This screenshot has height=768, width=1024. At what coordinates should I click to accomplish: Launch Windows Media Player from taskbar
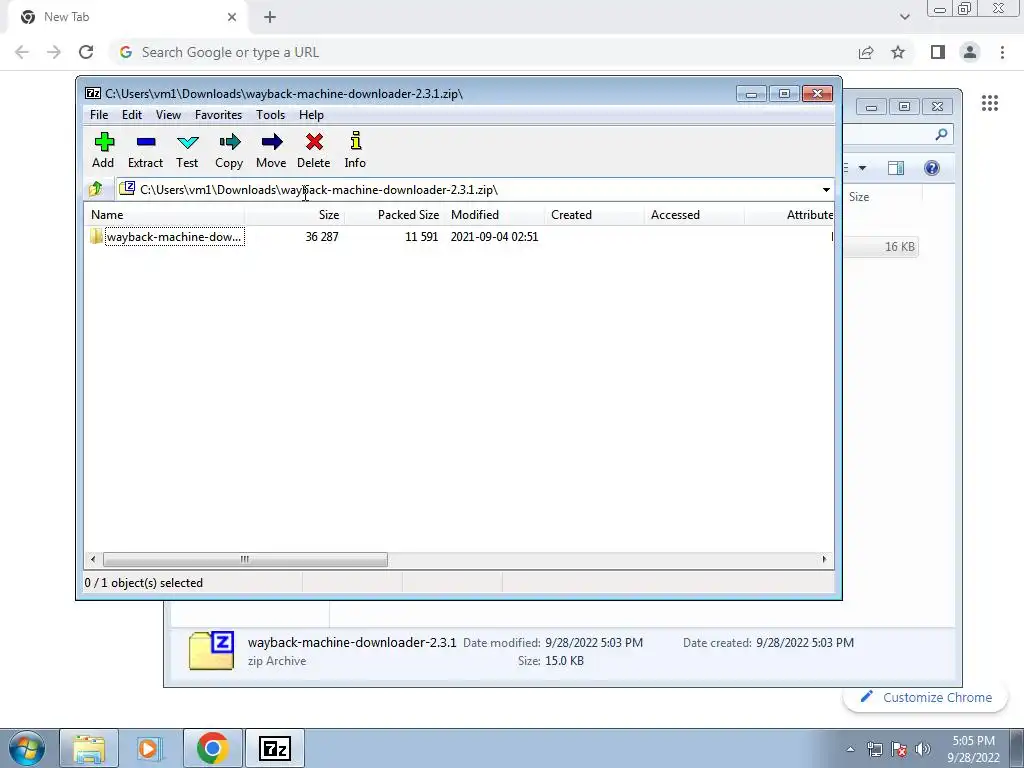[149, 748]
